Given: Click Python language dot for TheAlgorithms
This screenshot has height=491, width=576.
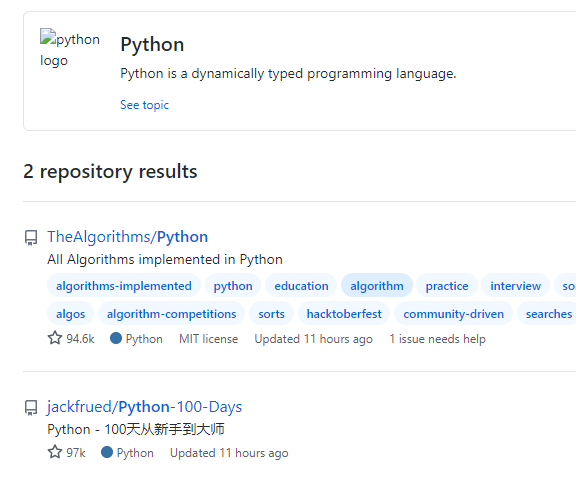Looking at the screenshot, I should coord(116,338).
